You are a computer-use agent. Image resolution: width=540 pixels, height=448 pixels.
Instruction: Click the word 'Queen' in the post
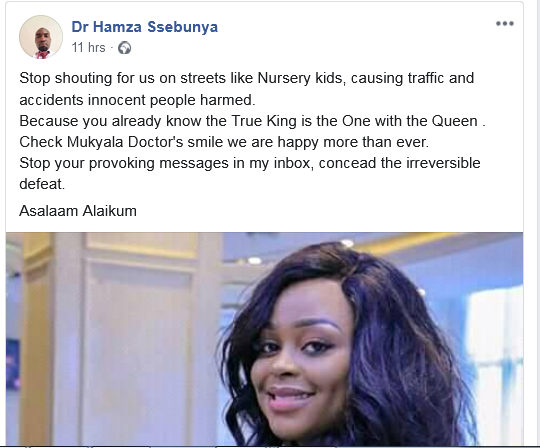[455, 121]
